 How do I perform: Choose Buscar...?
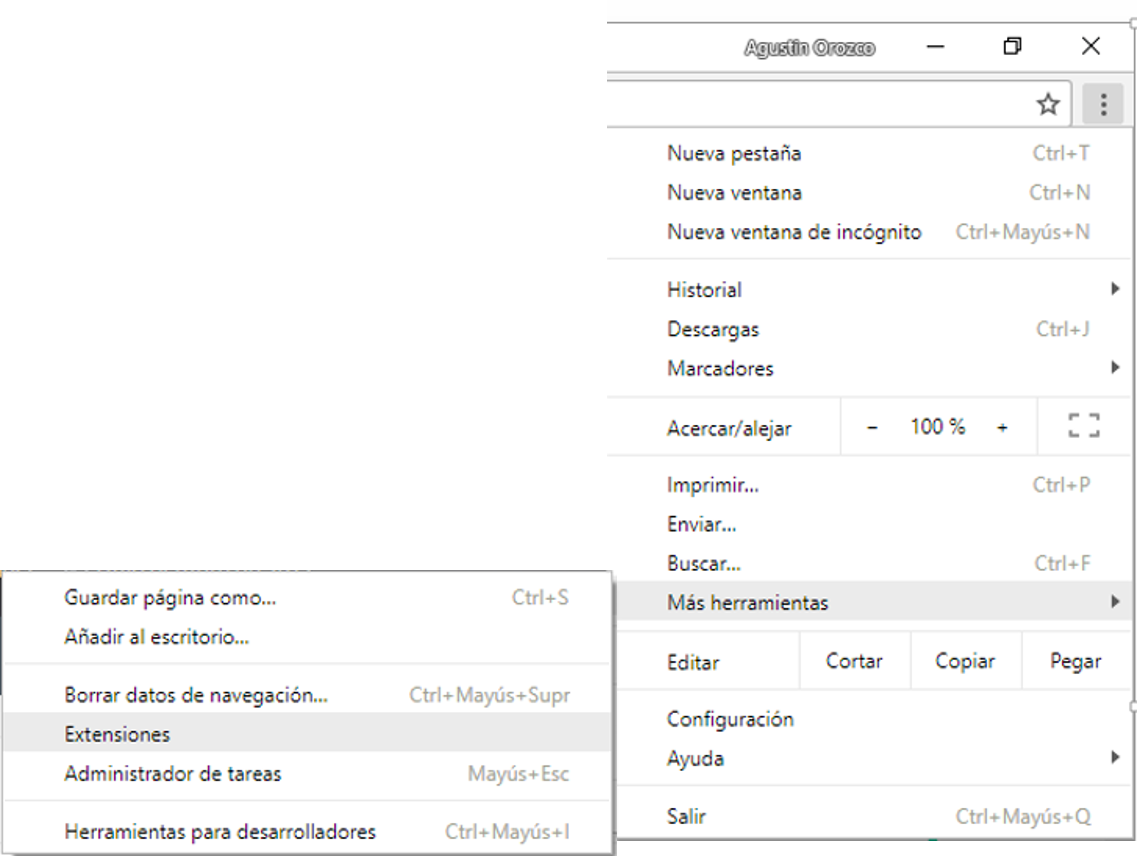[869, 563]
